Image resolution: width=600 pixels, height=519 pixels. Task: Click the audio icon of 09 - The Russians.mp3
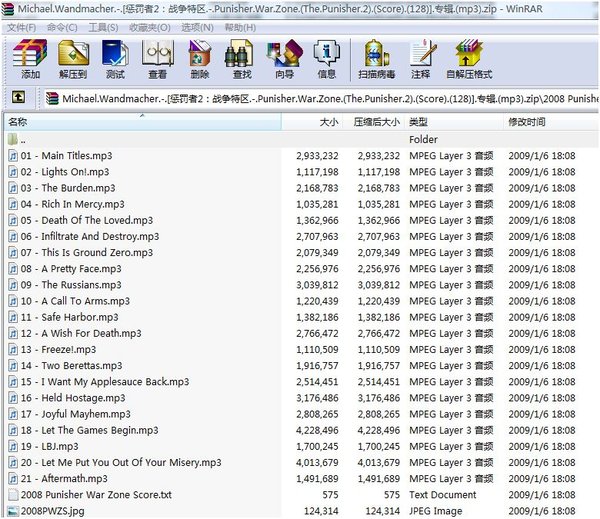(x=13, y=285)
